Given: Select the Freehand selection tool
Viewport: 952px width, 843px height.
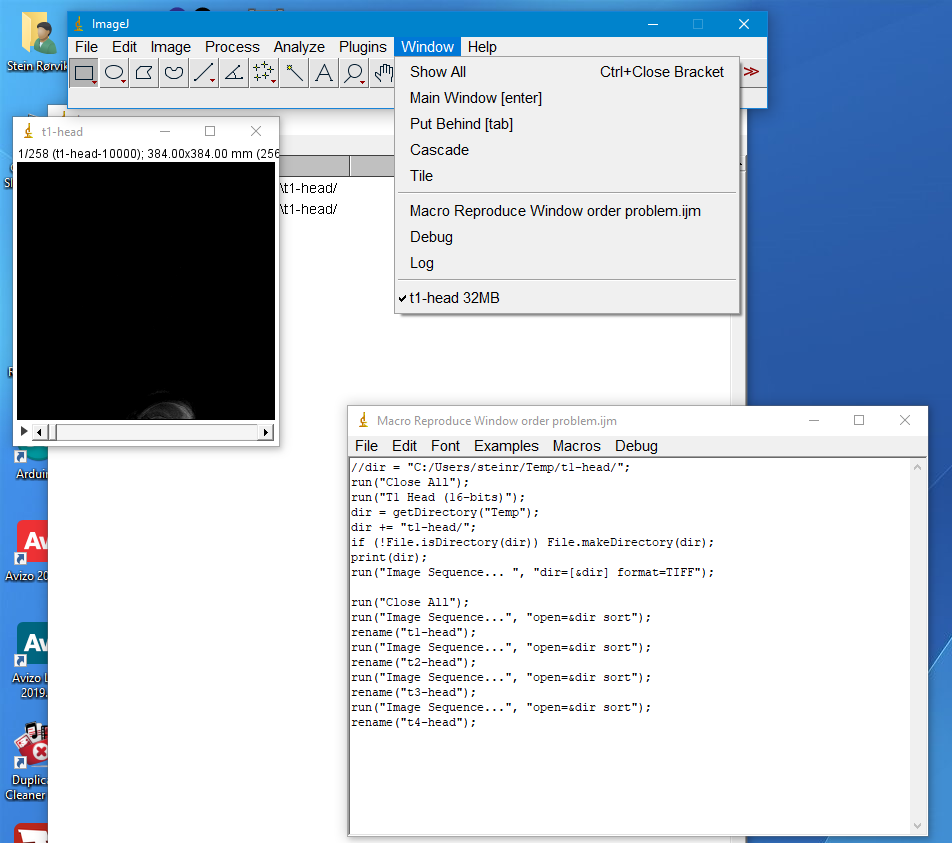Looking at the screenshot, I should pos(174,72).
